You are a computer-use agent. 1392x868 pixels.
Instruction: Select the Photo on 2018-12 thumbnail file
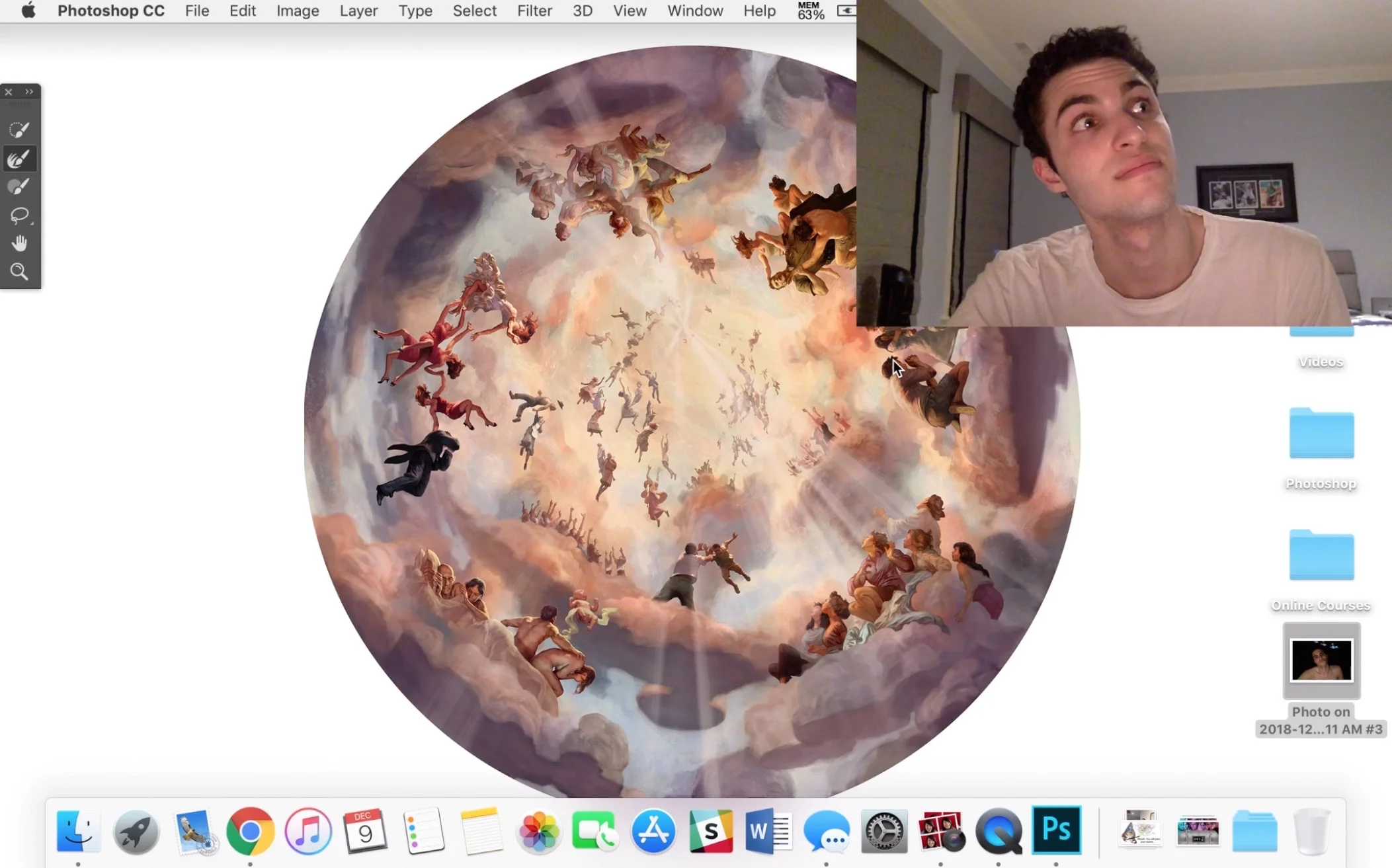pyautogui.click(x=1321, y=660)
